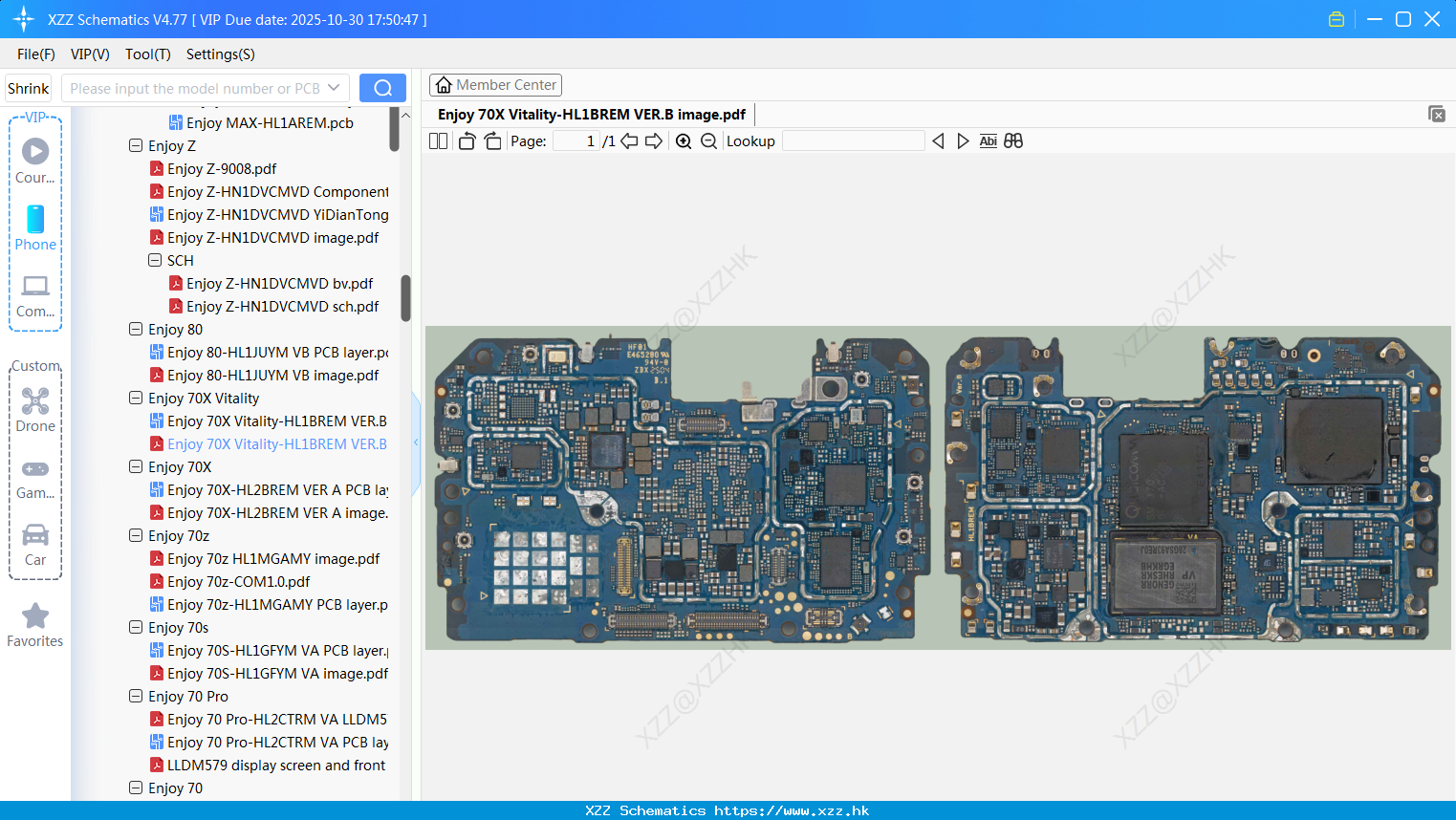Click the tab list icon at top right
Viewport: 1456px width, 820px height.
1436,114
